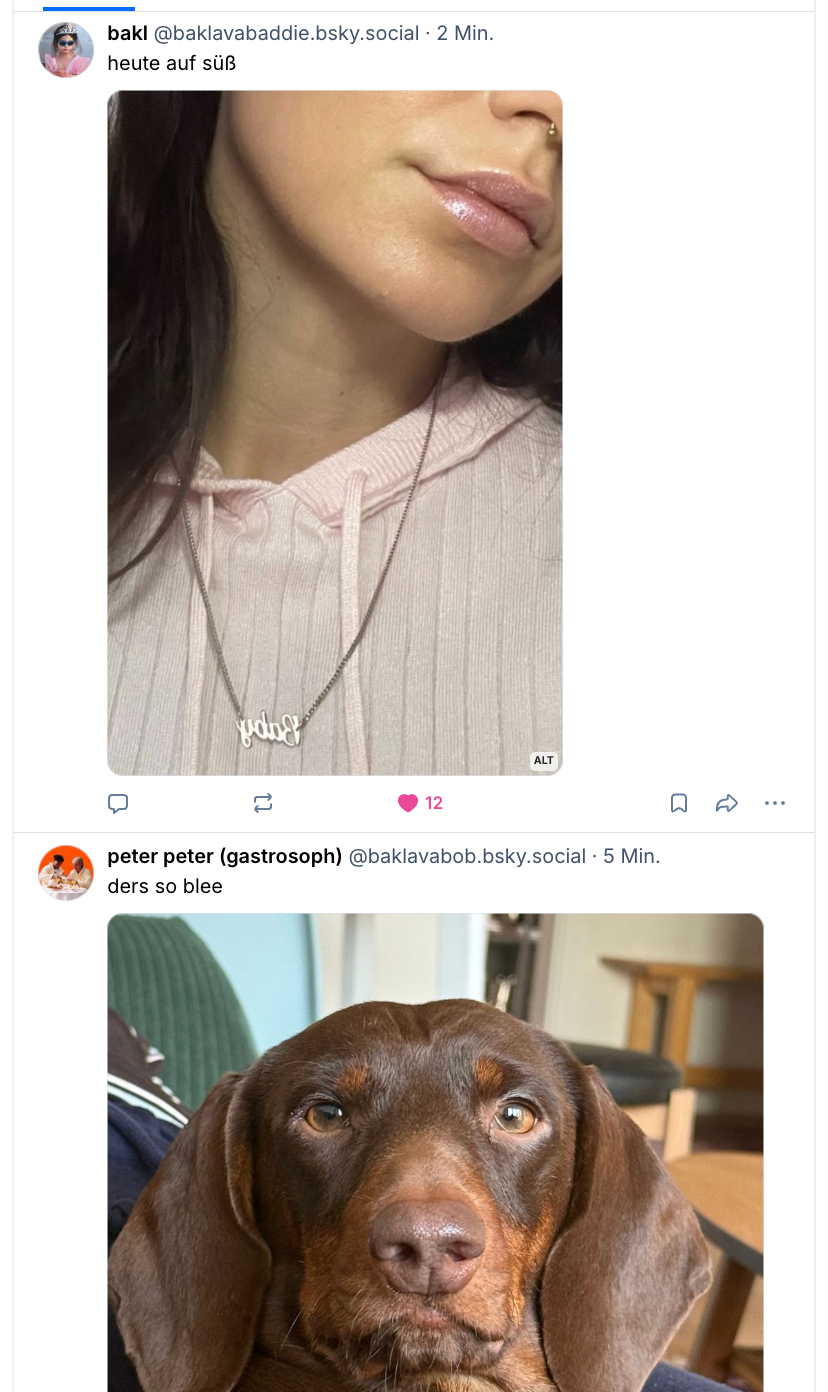Open bakl's profile avatar
Screen dimensions: 828x1392
(66, 50)
